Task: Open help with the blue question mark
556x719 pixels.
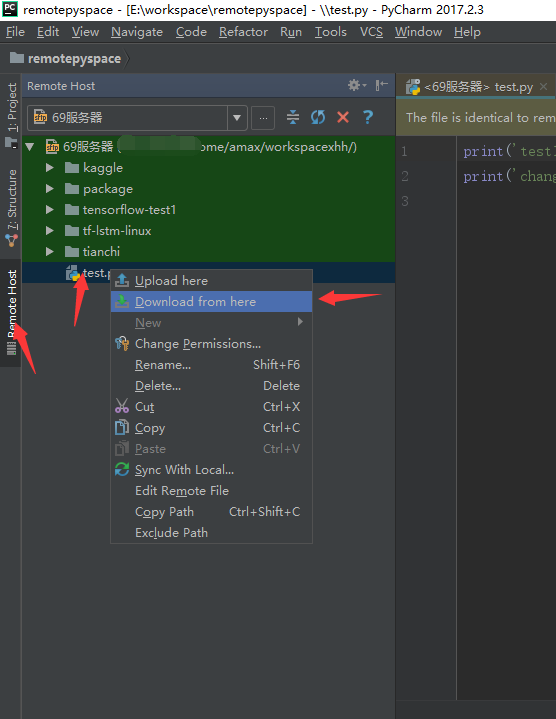Action: click(x=368, y=117)
